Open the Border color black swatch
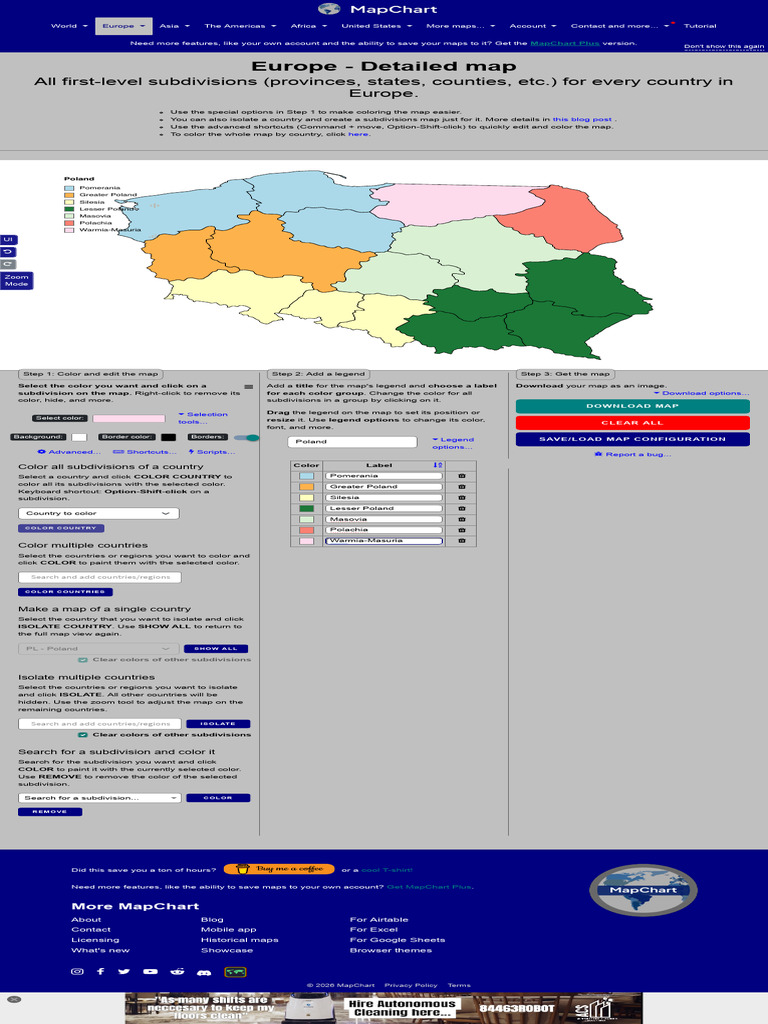 point(168,438)
